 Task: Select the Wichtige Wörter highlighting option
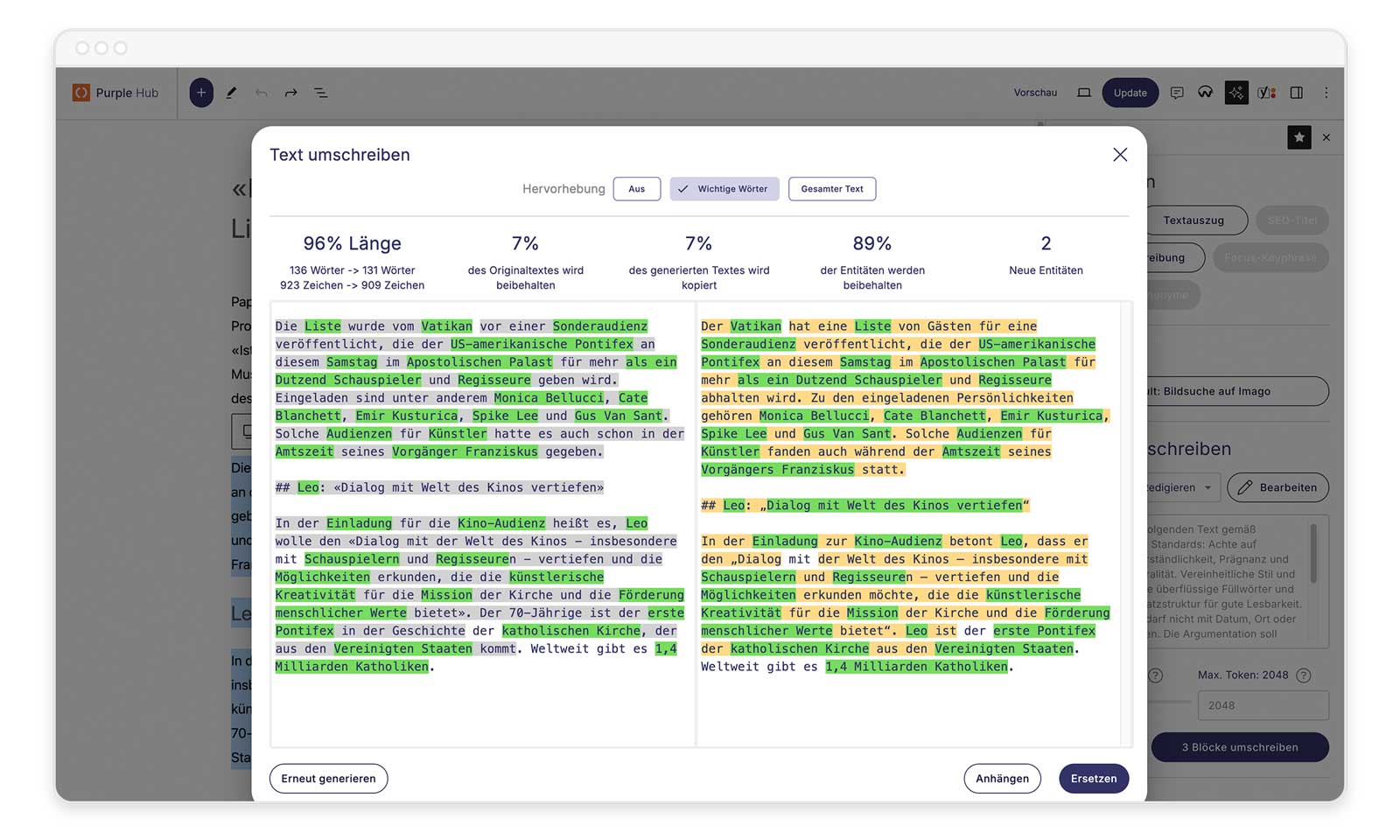[724, 189]
